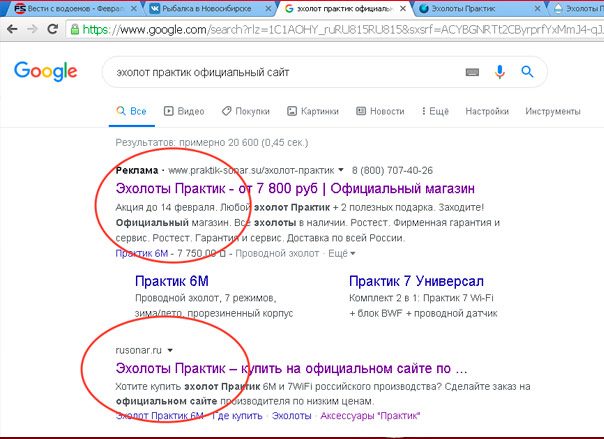This screenshot has height=439, width=604.
Task: Open the 'Где купить' sublink
Action: click(x=237, y=416)
